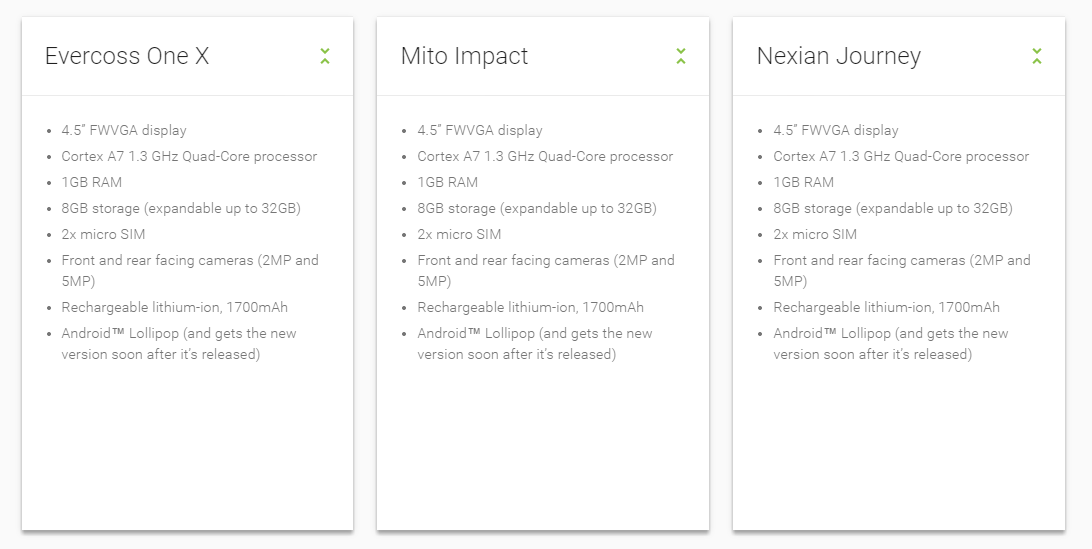This screenshot has width=1092, height=549.
Task: Select Cortex A7 processor line under Mito Impact
Action: [545, 156]
